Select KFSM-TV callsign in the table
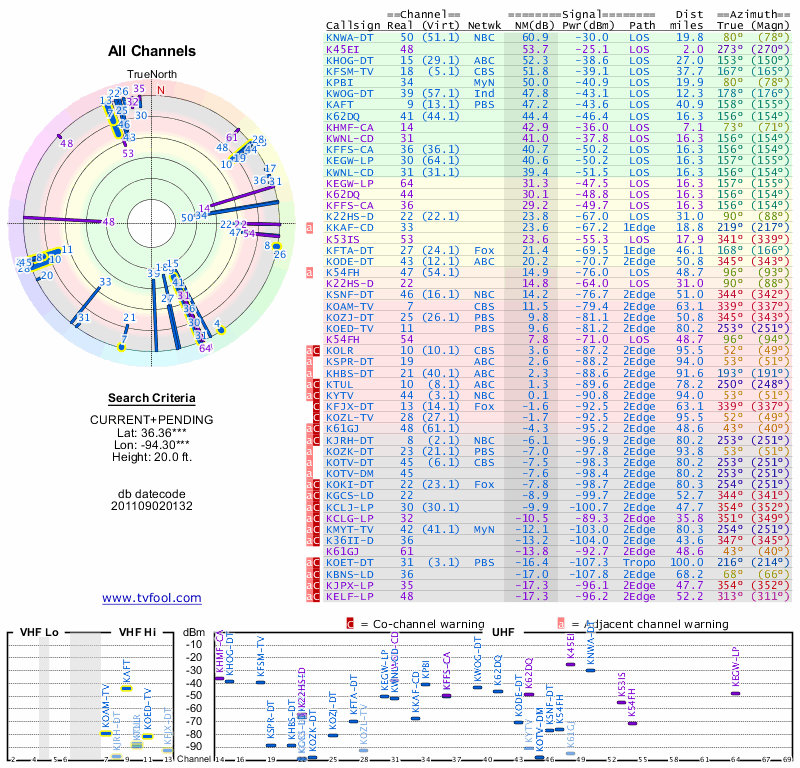The height and width of the screenshot is (768, 800). 349,72
